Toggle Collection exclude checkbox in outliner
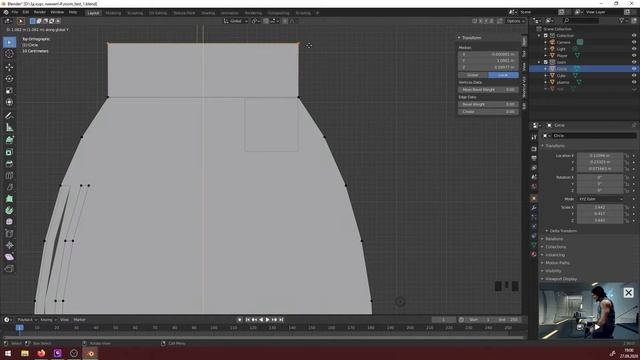640x360 pixels. [546, 36]
